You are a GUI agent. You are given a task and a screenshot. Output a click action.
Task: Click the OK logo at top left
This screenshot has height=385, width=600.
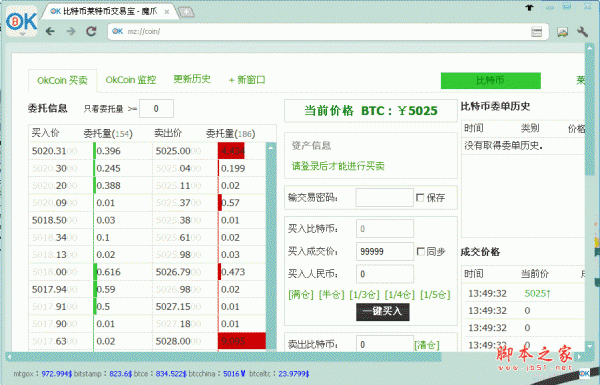coord(22,21)
